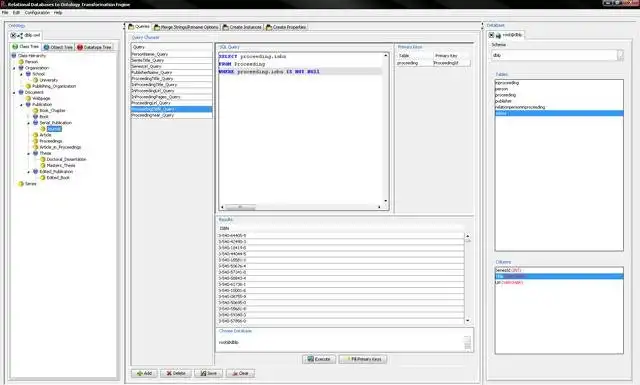Collapse the Document tree node

[14, 93]
